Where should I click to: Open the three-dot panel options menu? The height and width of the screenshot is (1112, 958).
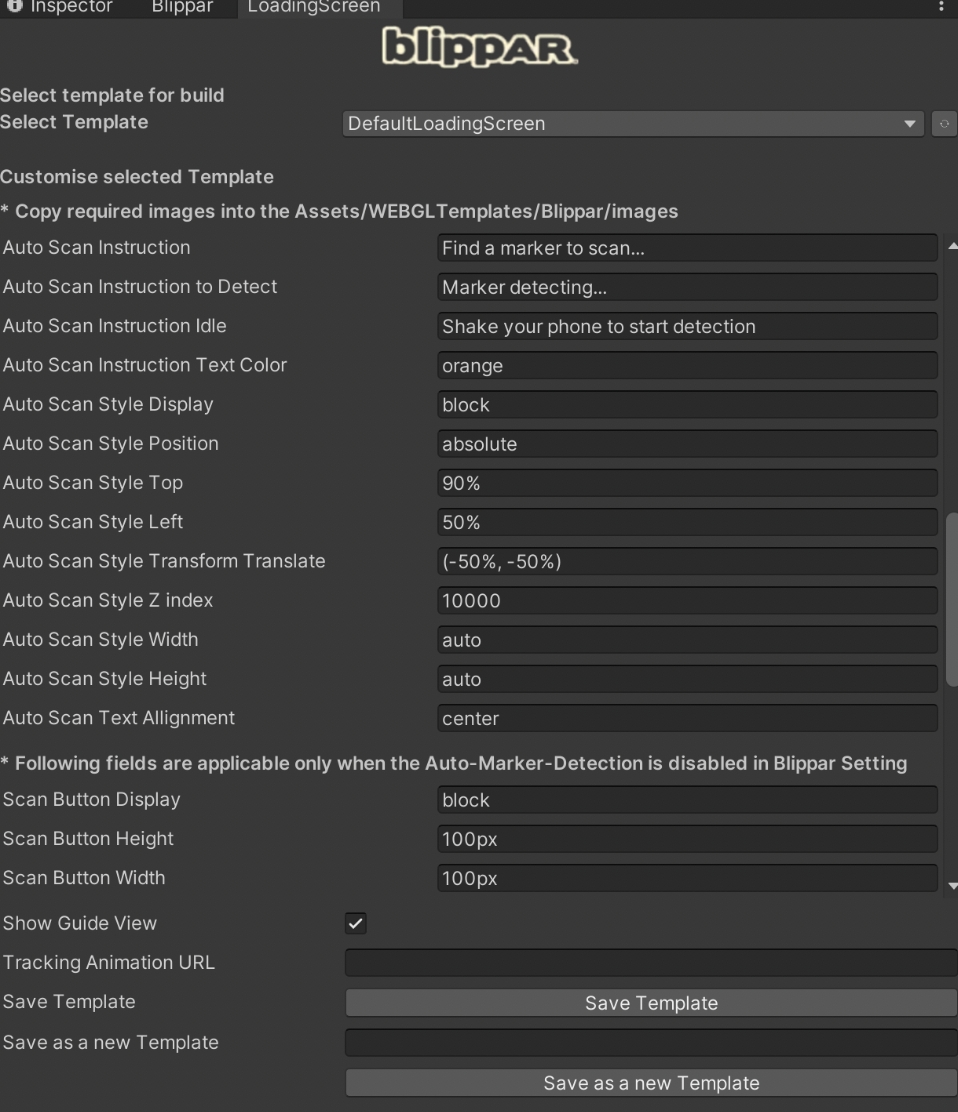coord(941,7)
